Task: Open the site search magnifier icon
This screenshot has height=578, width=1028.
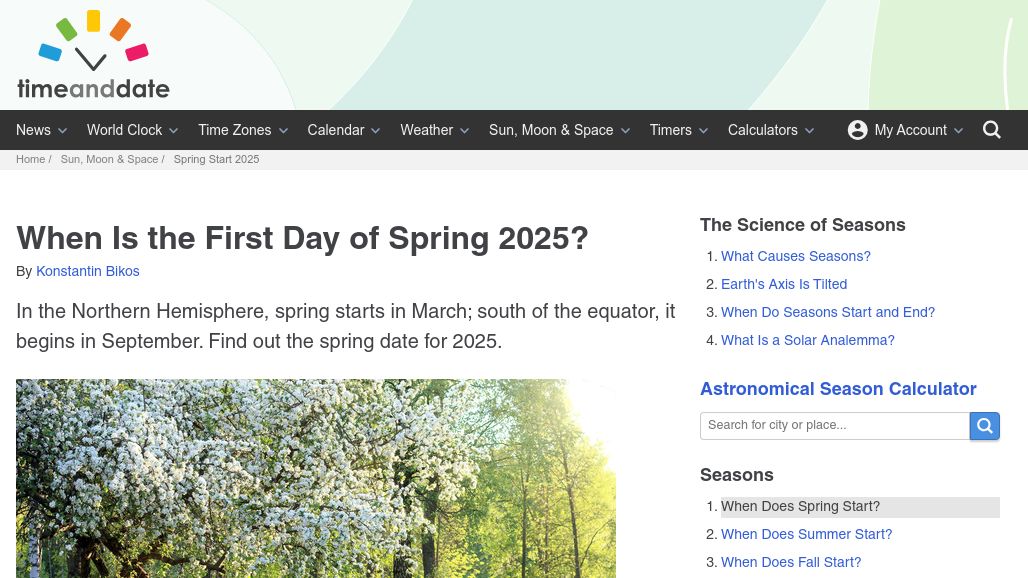Action: (991, 130)
